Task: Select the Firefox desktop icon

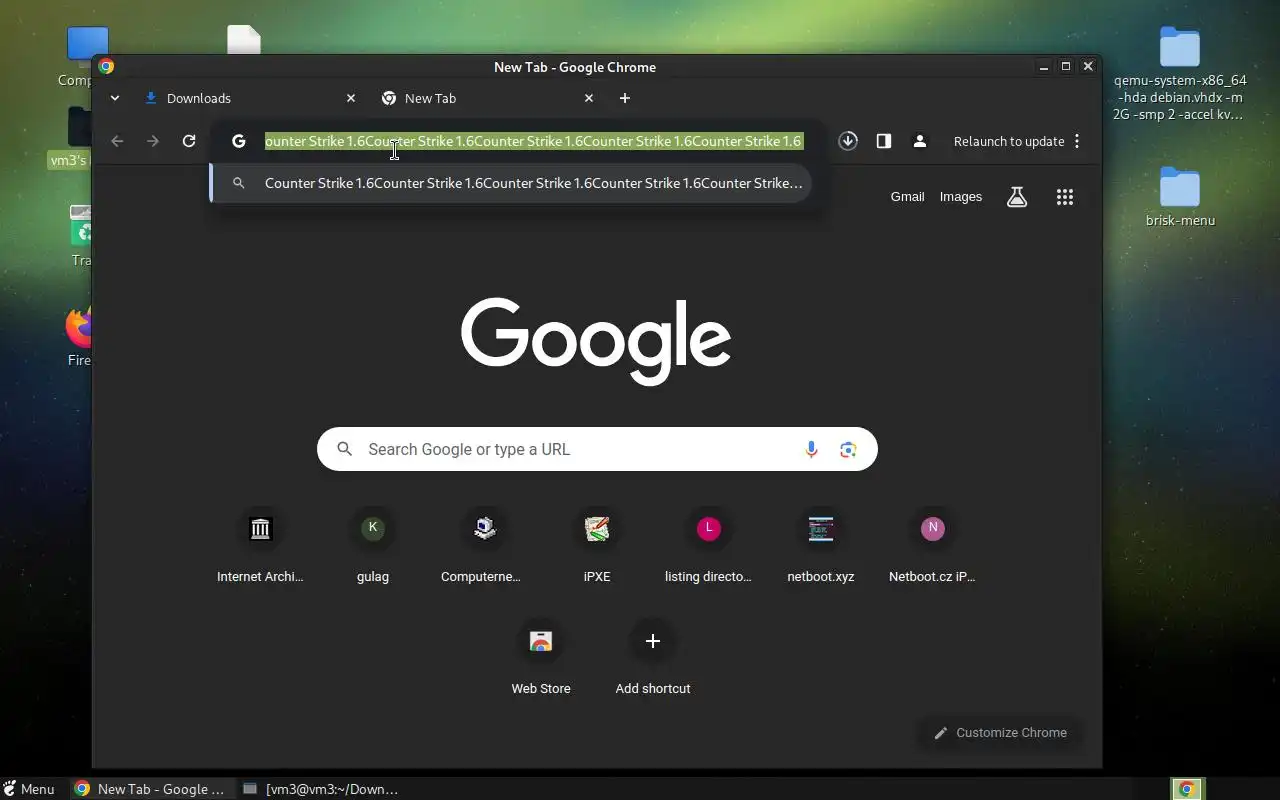Action: [79, 337]
